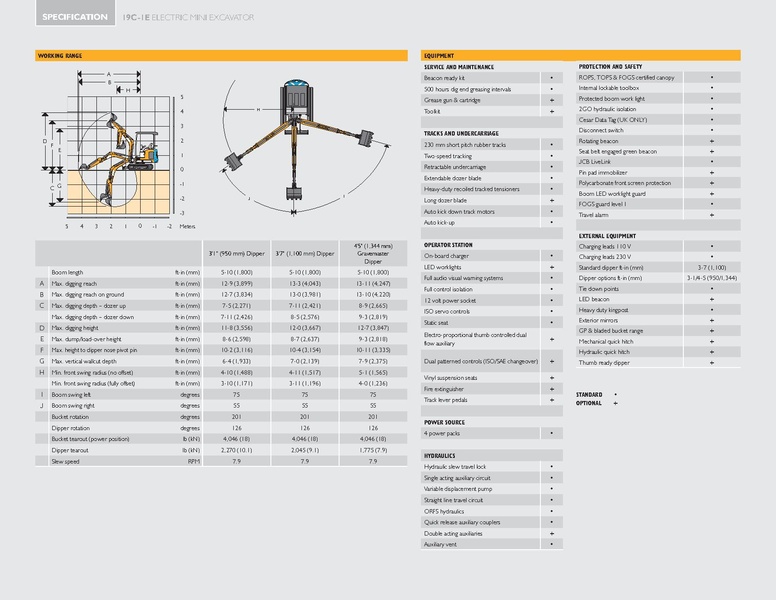Click the Hydraulic quick hitch entry

pyautogui.click(x=604, y=352)
